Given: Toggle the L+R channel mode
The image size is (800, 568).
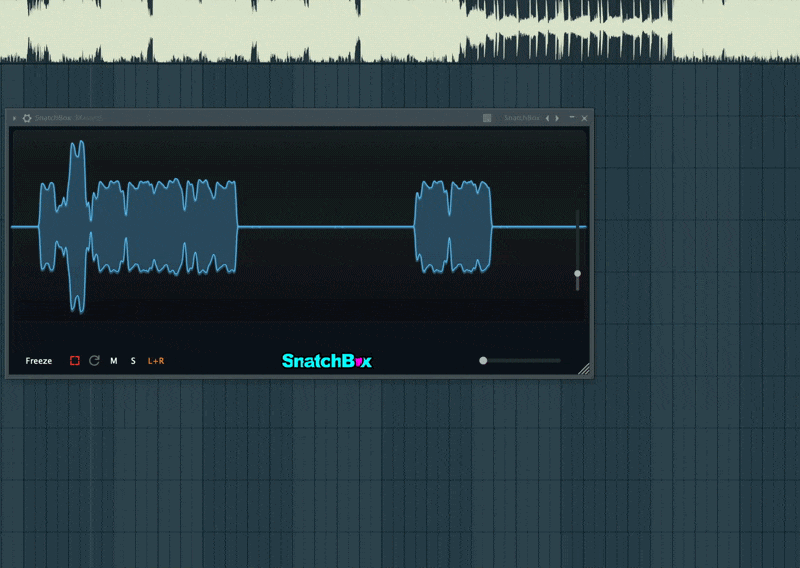Looking at the screenshot, I should [156, 361].
